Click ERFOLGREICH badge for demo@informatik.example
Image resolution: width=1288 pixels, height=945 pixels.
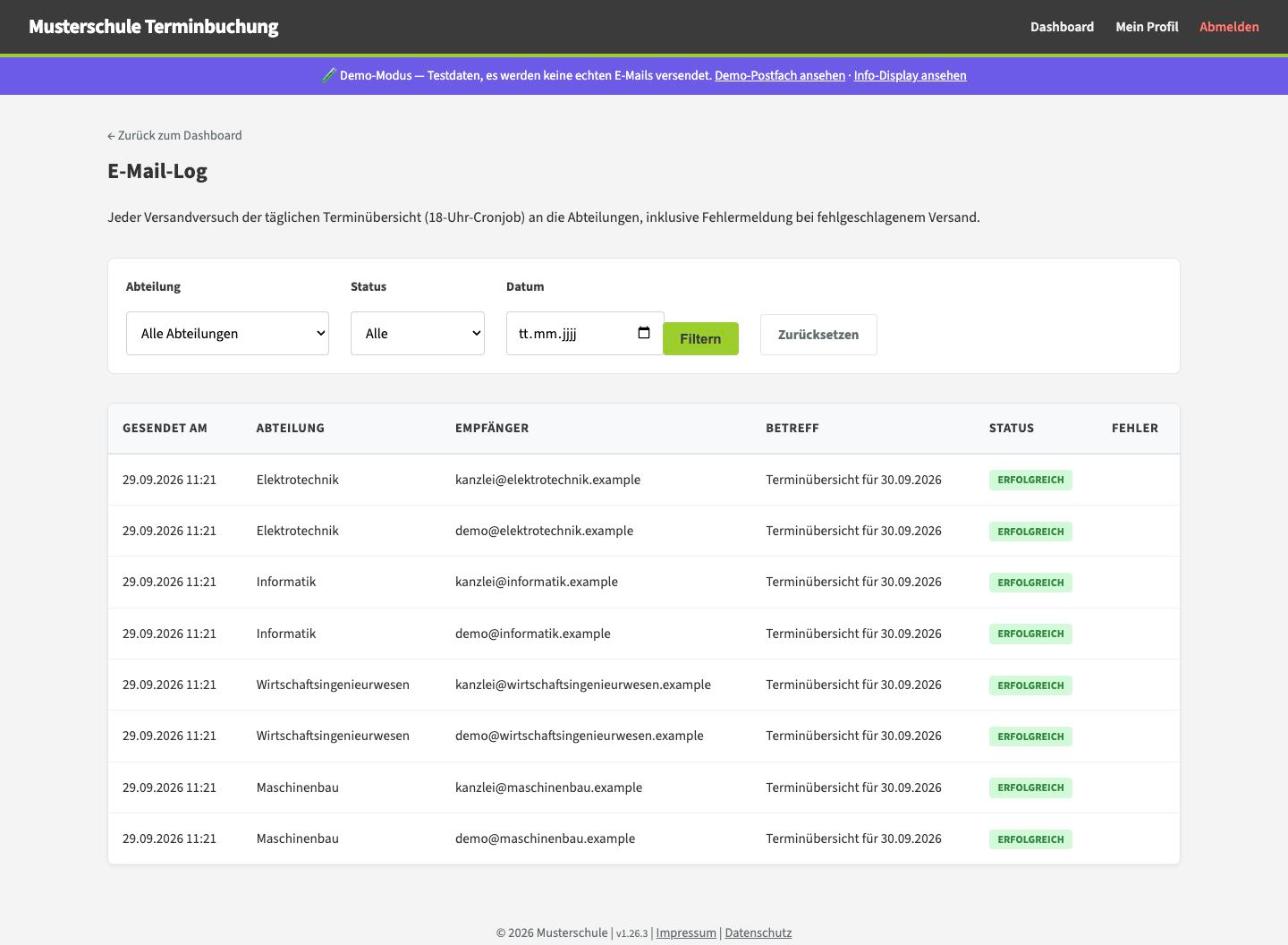pos(1031,634)
